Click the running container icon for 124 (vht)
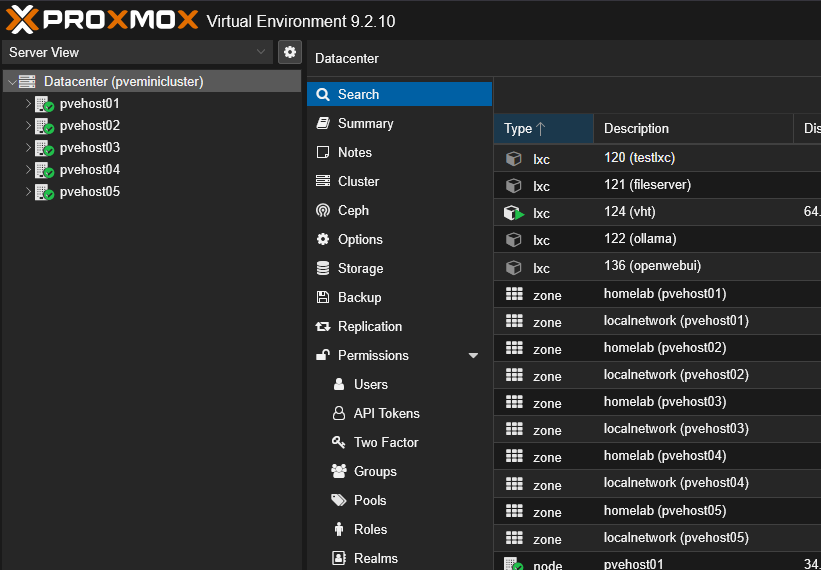821x570 pixels. pos(514,213)
